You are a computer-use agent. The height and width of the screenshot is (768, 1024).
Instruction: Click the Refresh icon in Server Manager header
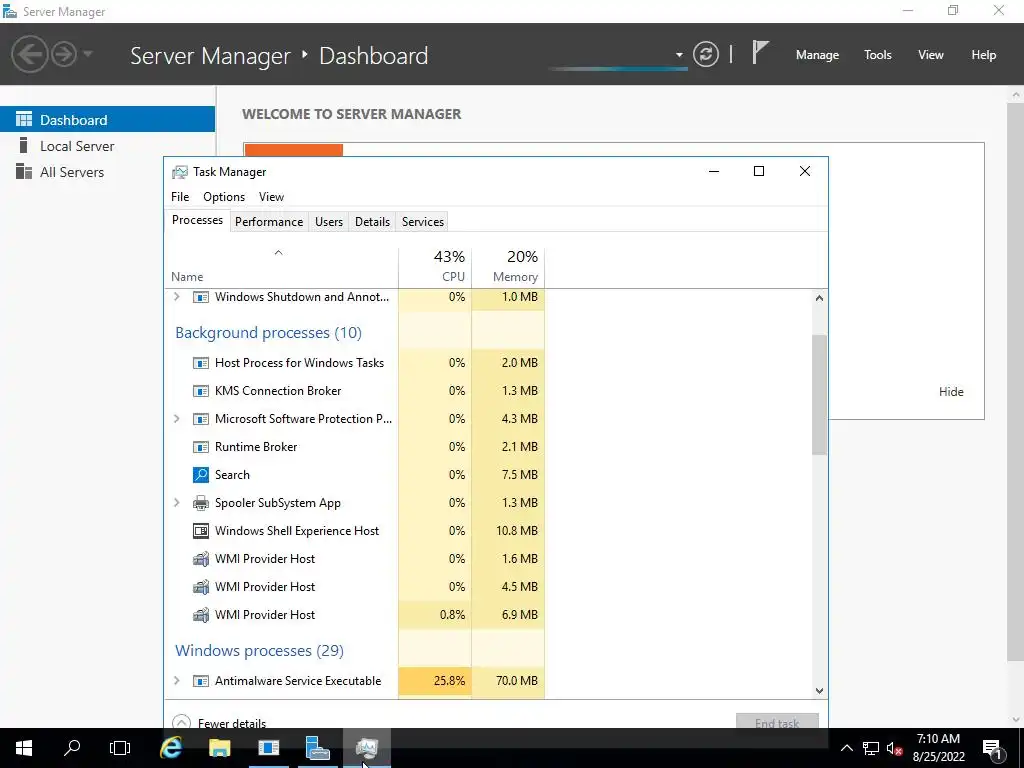pyautogui.click(x=705, y=54)
